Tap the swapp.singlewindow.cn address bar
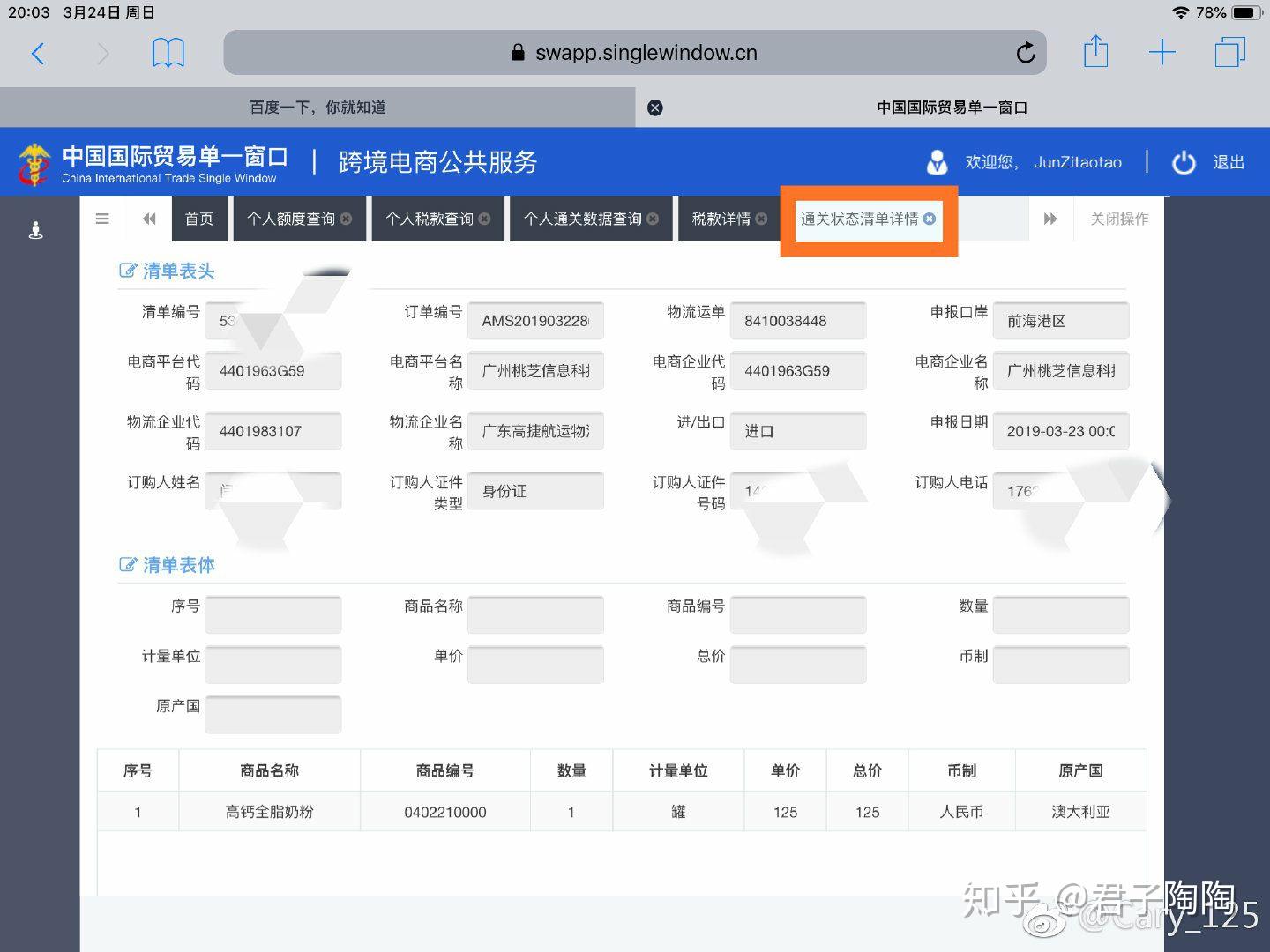1270x952 pixels. tap(635, 53)
